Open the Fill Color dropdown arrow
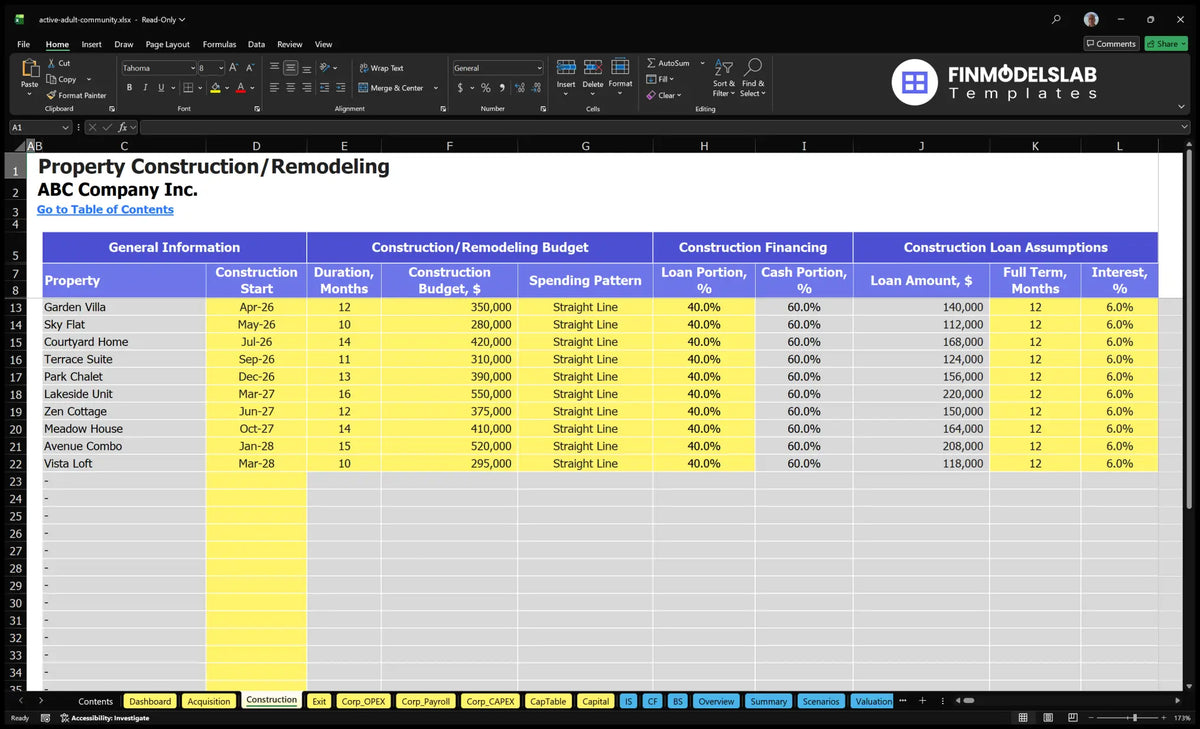 pyautogui.click(x=227, y=88)
